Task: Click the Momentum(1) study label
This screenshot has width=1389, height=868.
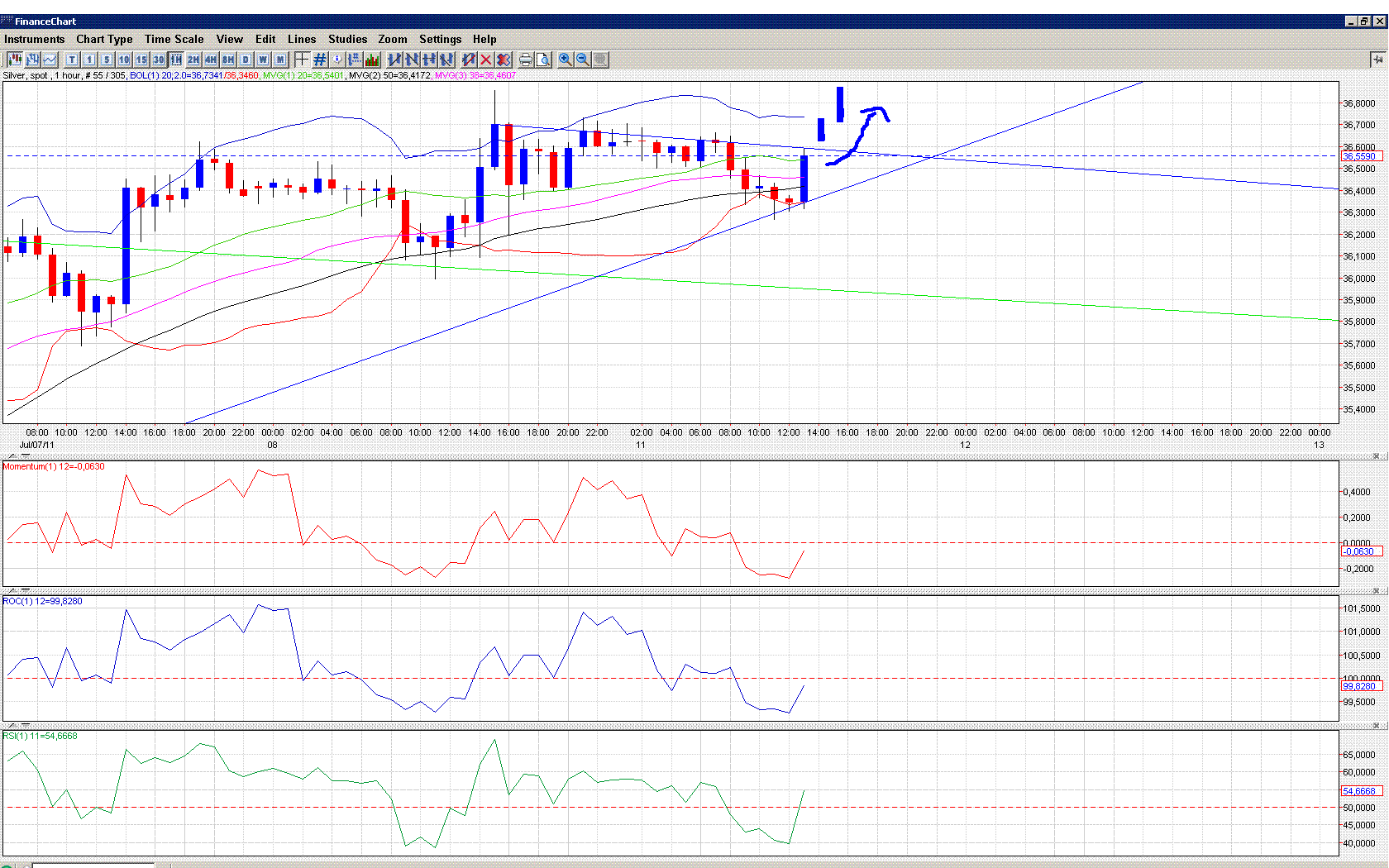Action: (x=54, y=466)
